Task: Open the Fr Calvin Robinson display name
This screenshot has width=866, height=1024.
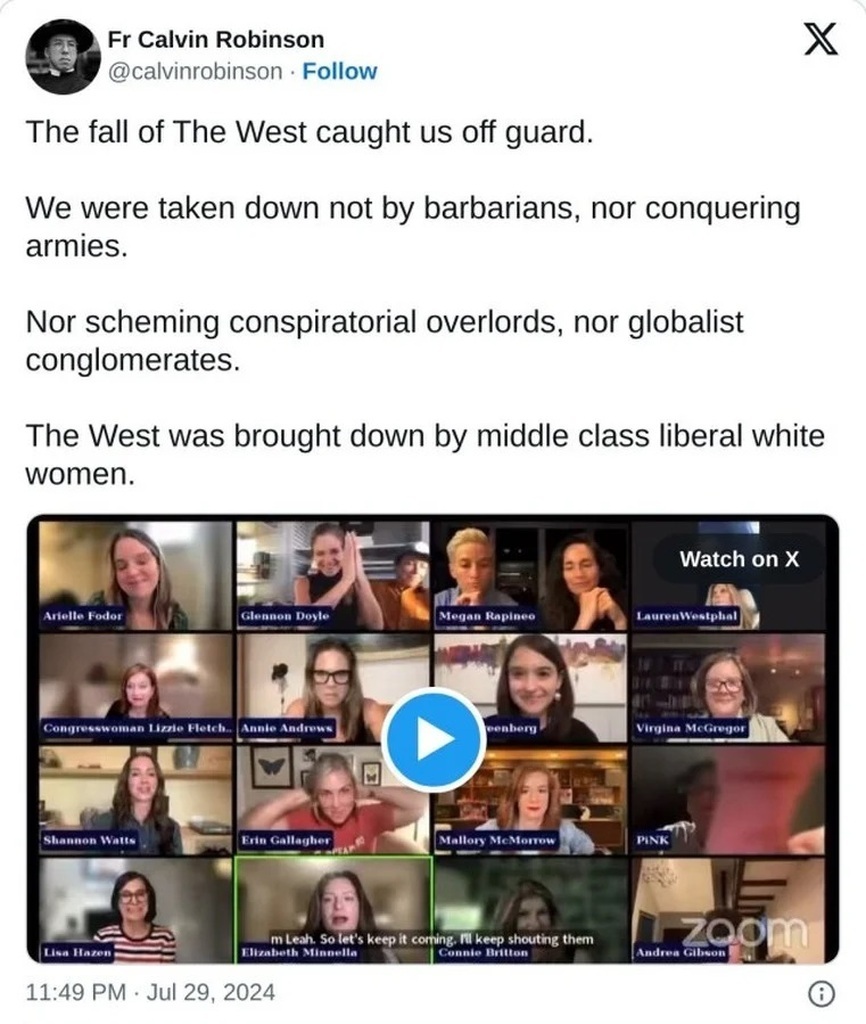Action: [216, 39]
